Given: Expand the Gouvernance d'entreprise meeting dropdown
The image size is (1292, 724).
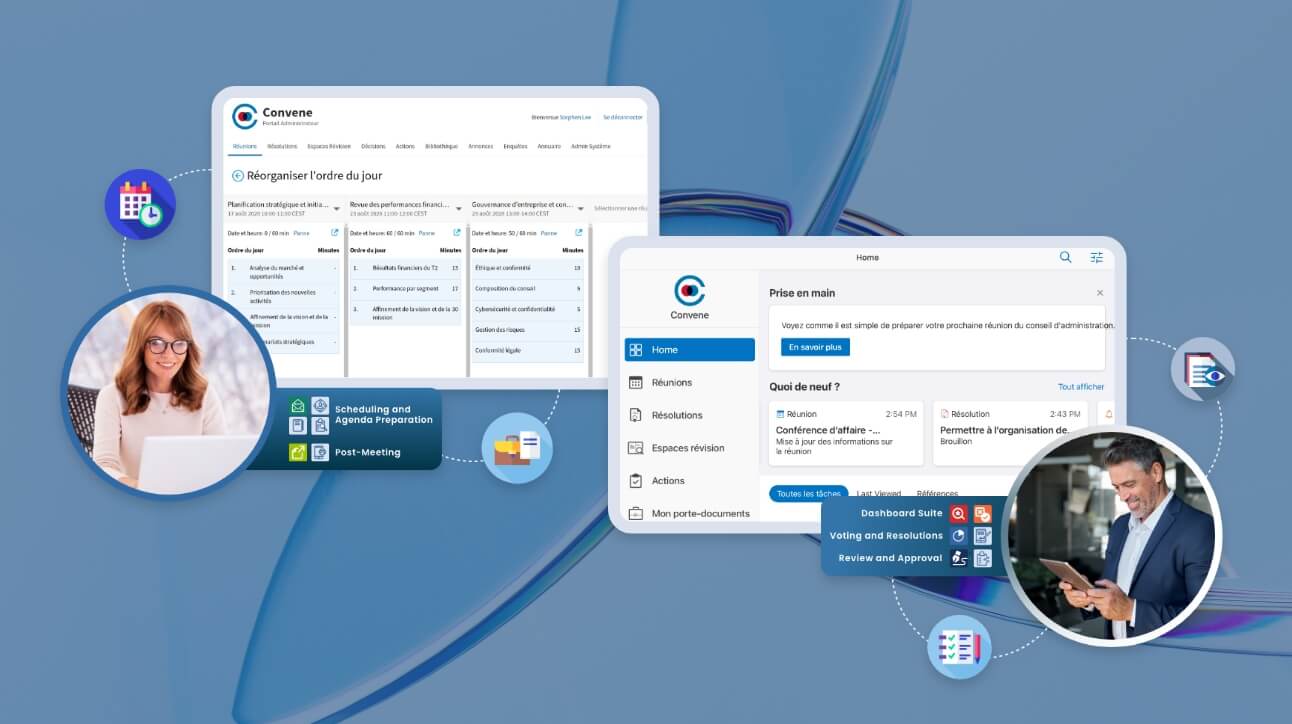Looking at the screenshot, I should pos(581,209).
